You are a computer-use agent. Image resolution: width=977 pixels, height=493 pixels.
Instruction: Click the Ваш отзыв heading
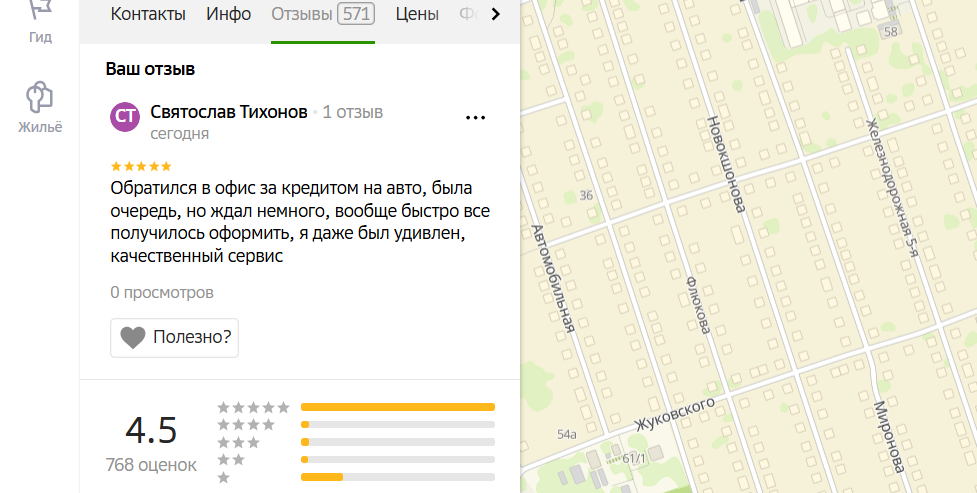(x=150, y=69)
